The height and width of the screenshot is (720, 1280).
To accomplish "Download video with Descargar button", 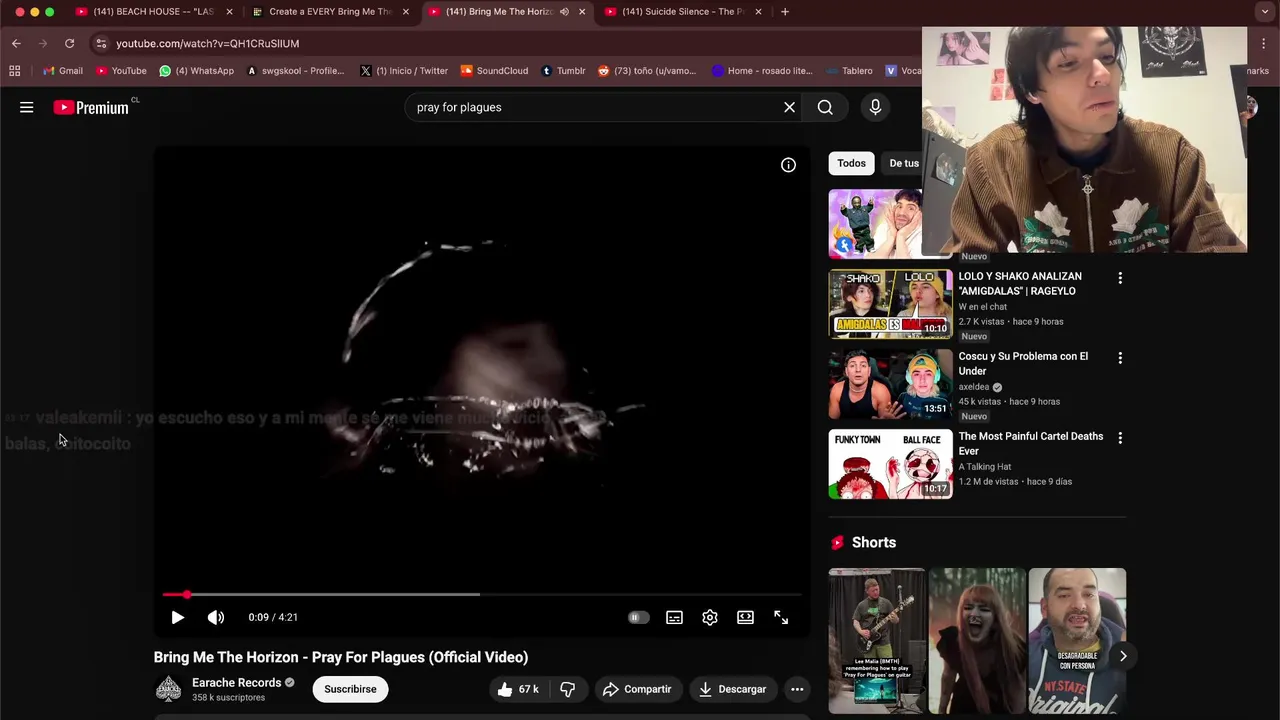I will (733, 689).
